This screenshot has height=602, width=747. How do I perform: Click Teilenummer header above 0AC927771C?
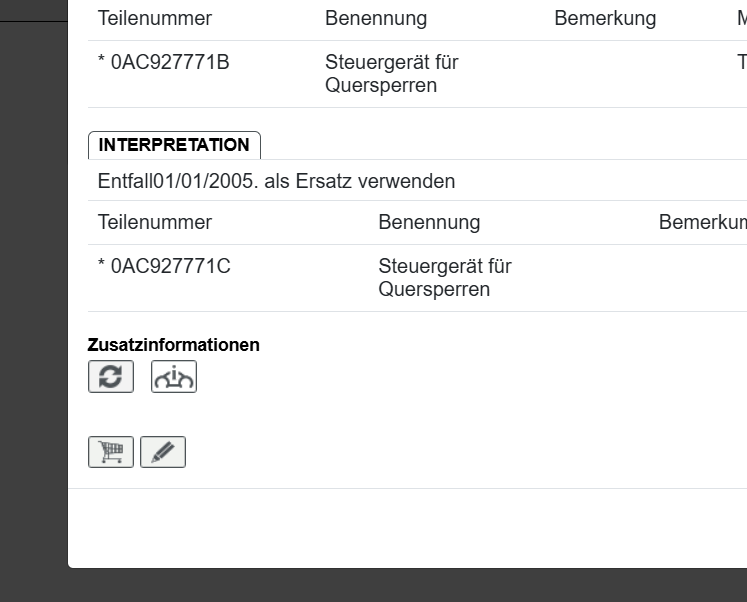[155, 222]
